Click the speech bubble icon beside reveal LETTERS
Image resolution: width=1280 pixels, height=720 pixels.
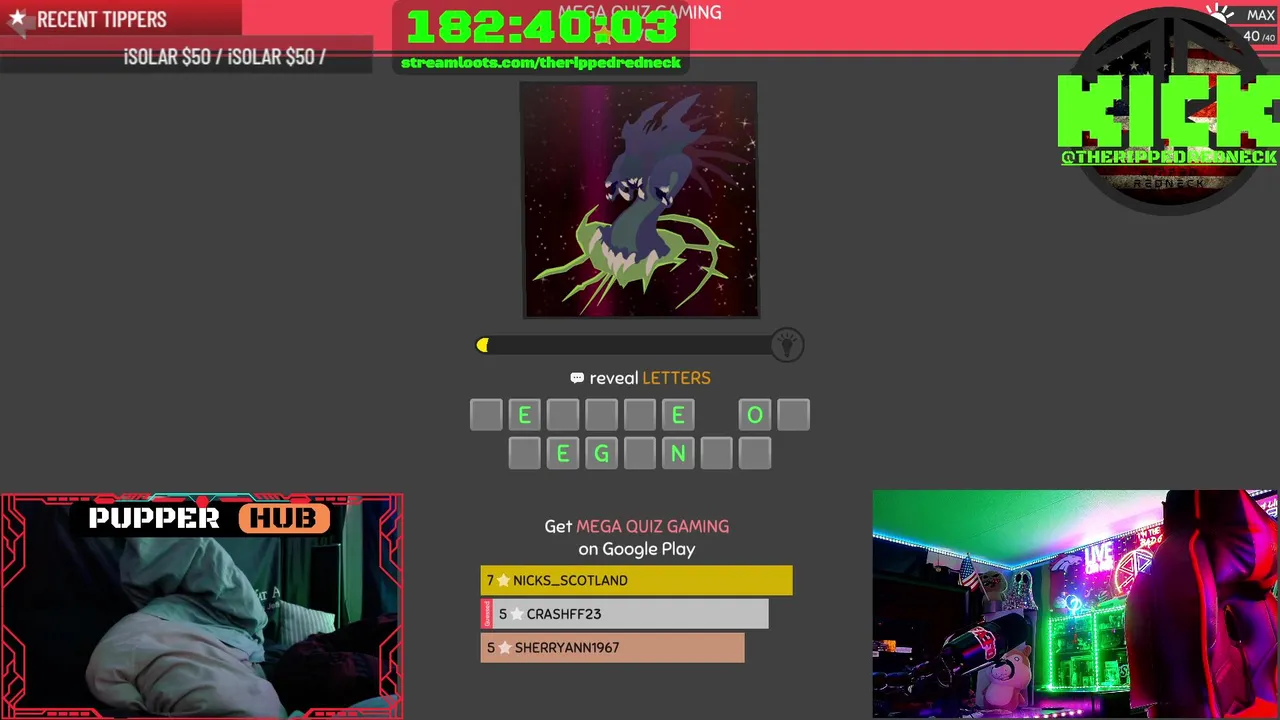577,378
